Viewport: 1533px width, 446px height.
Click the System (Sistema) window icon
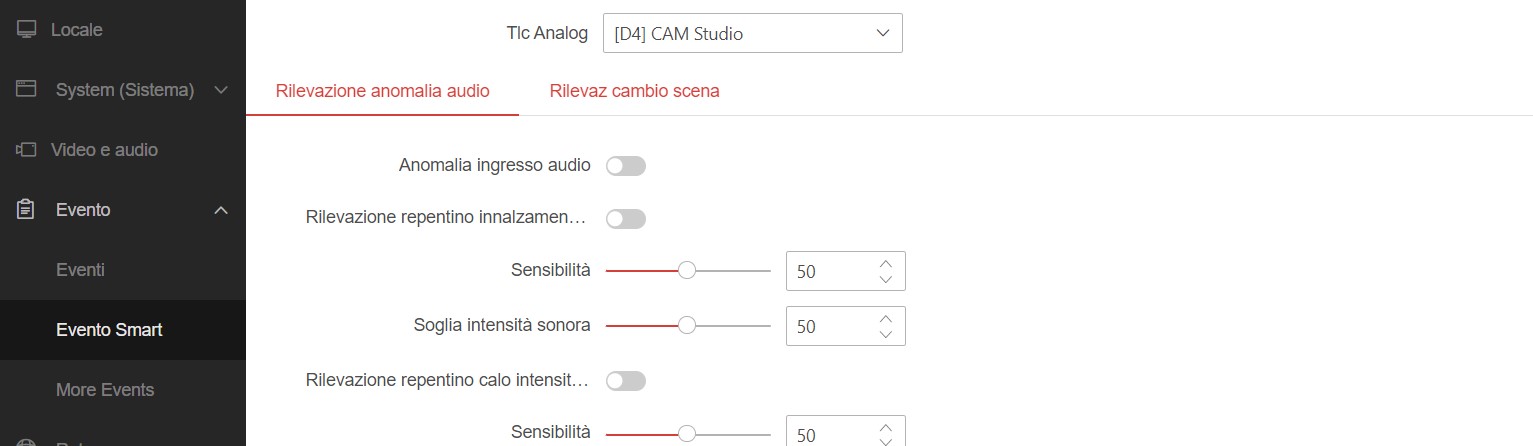[27, 90]
